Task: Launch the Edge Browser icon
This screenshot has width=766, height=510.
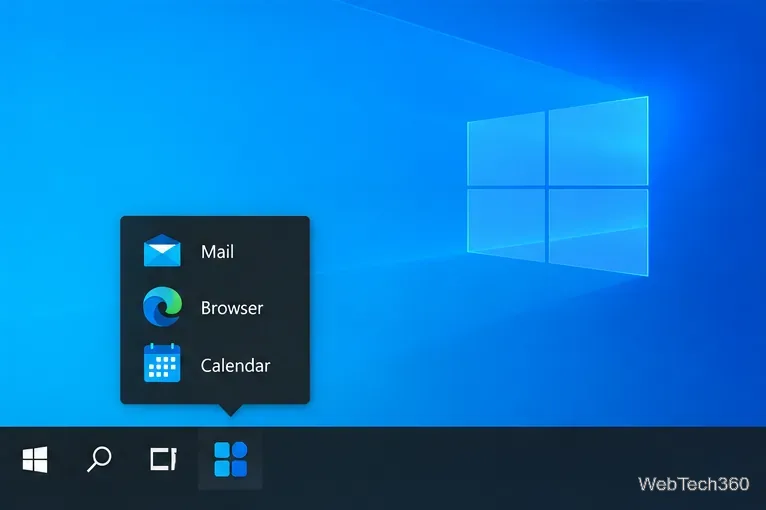Action: tap(162, 307)
